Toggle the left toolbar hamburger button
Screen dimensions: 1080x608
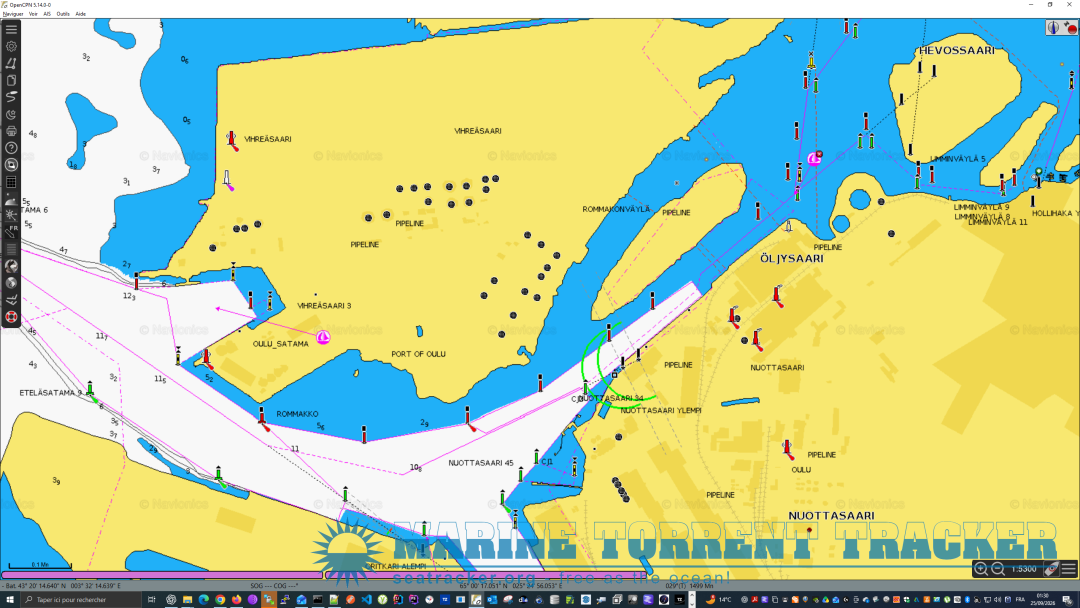[11, 29]
